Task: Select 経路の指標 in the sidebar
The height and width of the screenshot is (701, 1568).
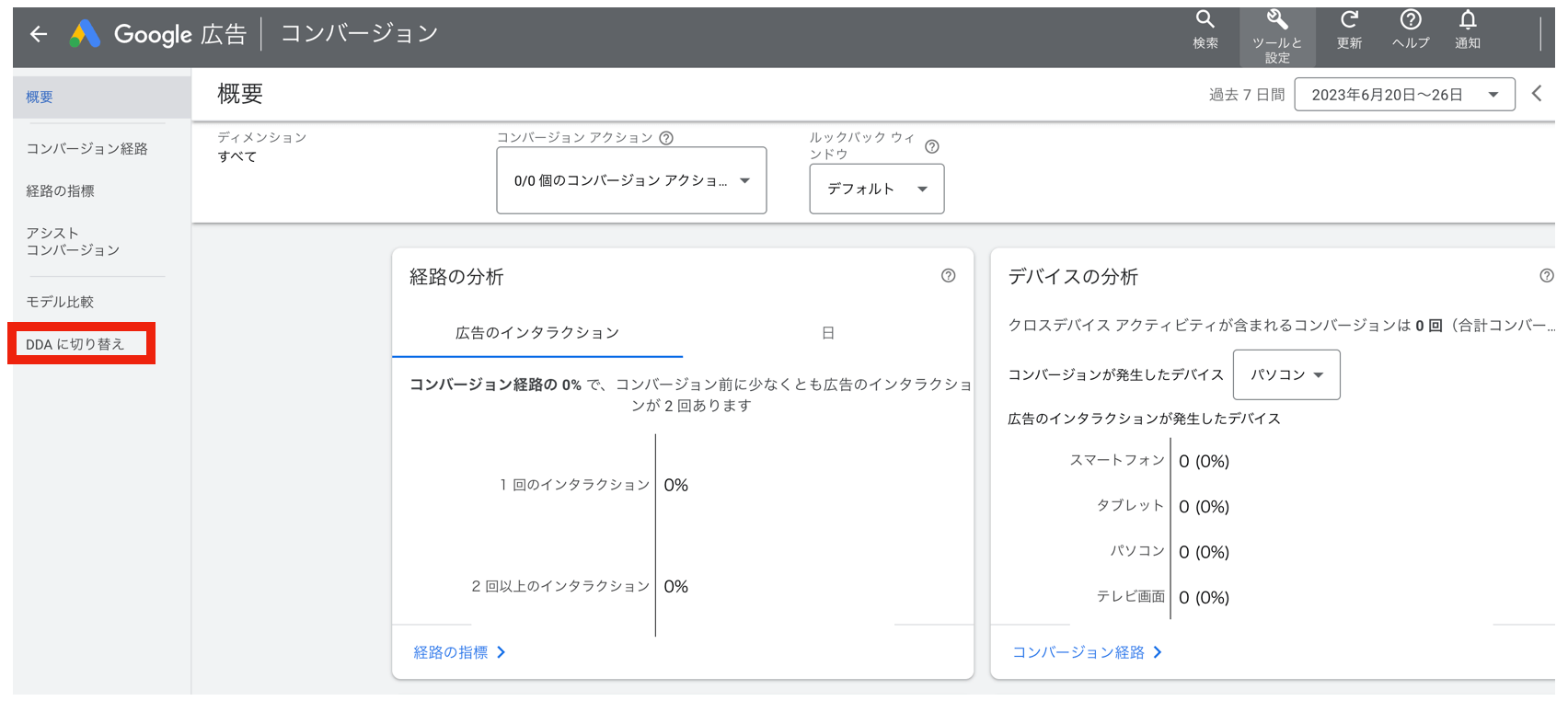Action: point(60,191)
